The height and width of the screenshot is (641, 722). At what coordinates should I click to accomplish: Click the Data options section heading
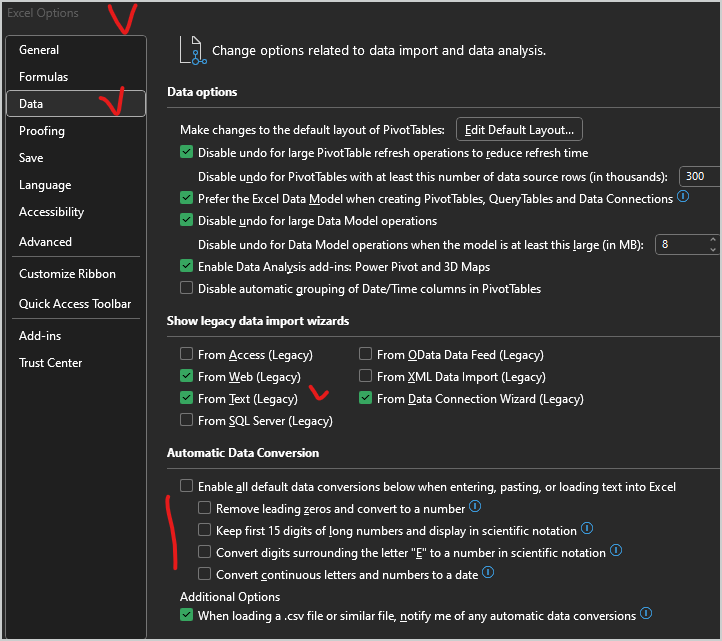click(202, 92)
